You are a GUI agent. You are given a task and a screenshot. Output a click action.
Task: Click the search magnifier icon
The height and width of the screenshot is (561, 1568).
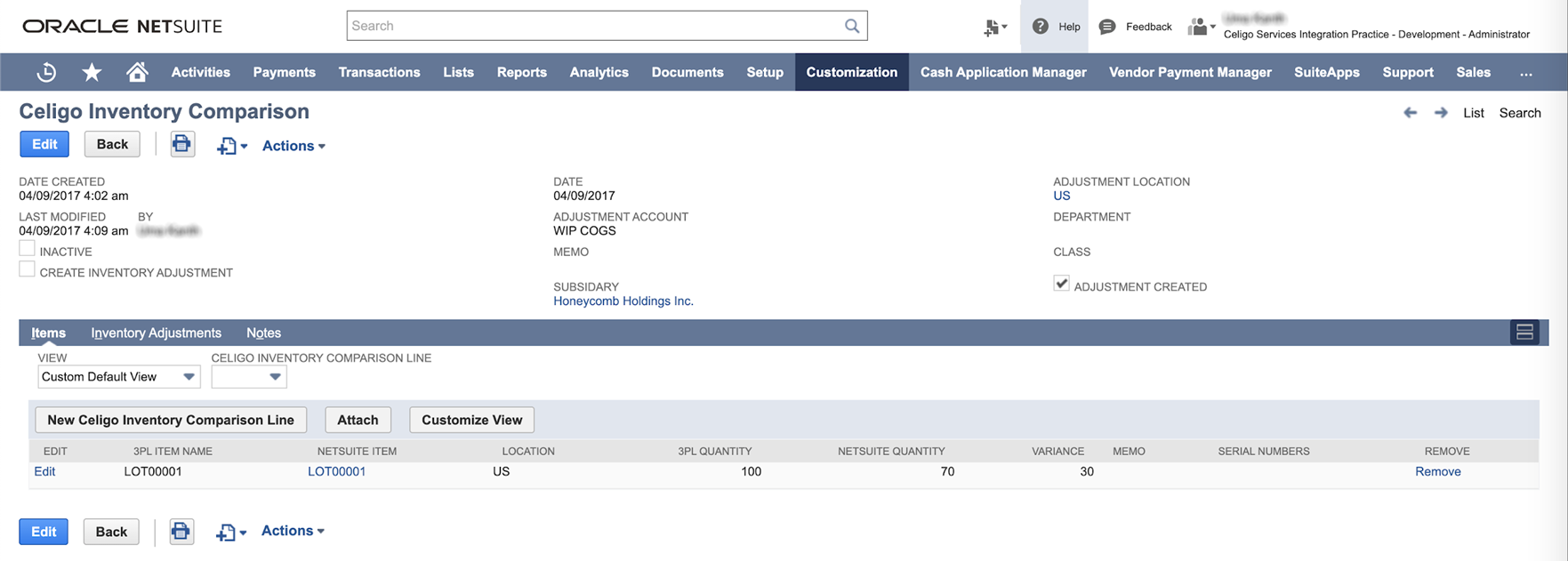point(851,26)
